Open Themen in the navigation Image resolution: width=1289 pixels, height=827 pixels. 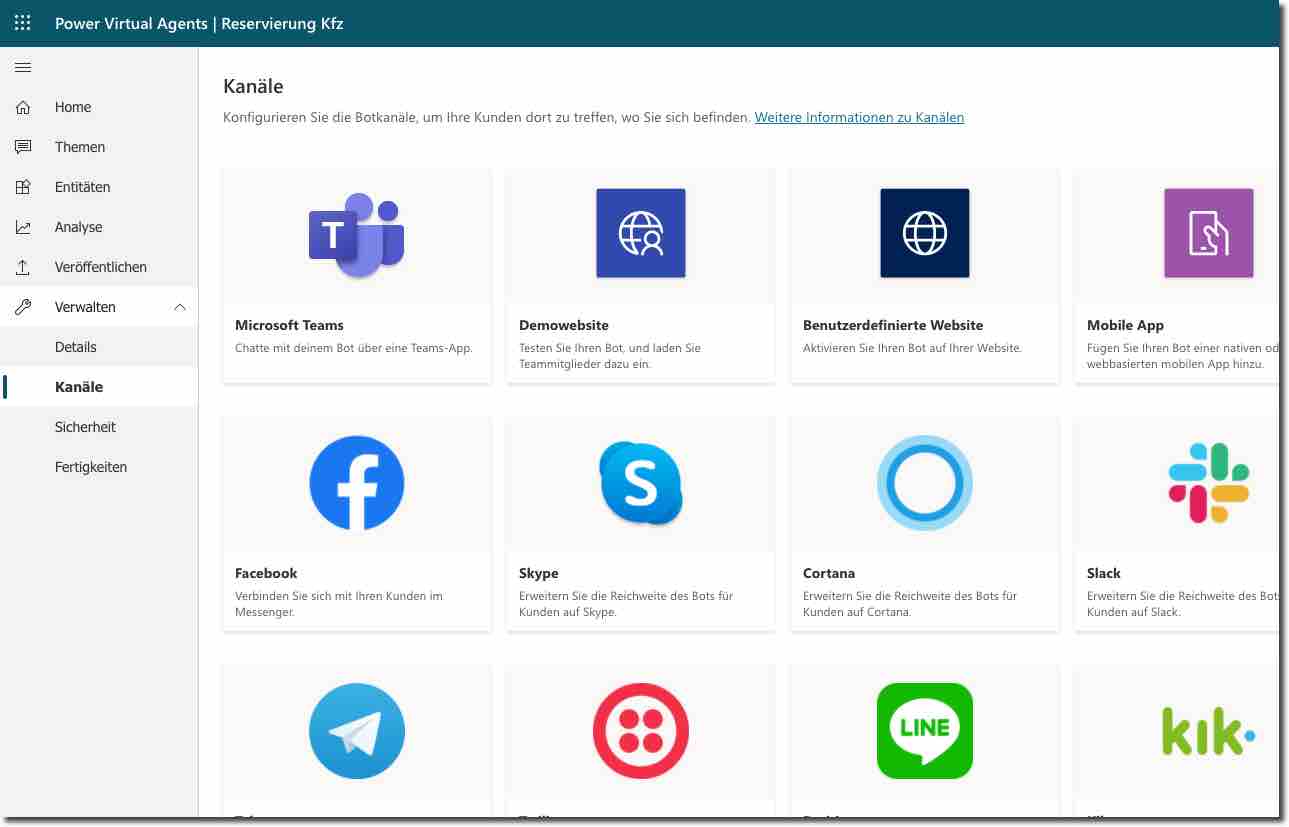click(80, 147)
